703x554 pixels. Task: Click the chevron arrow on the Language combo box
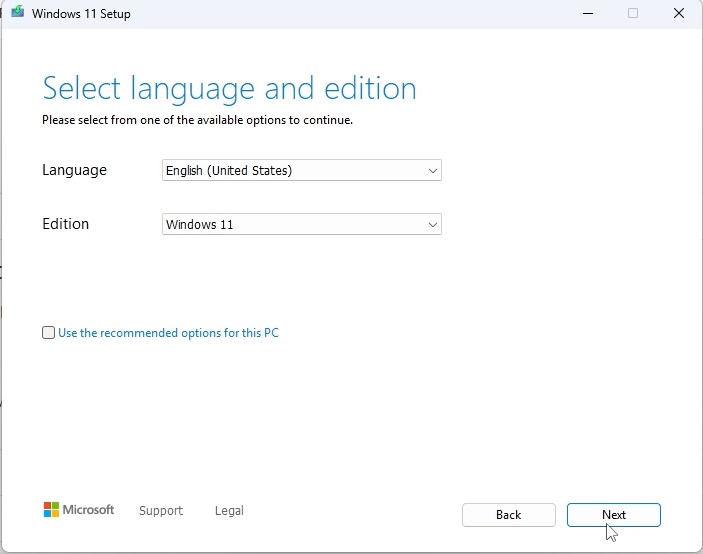pyautogui.click(x=432, y=171)
